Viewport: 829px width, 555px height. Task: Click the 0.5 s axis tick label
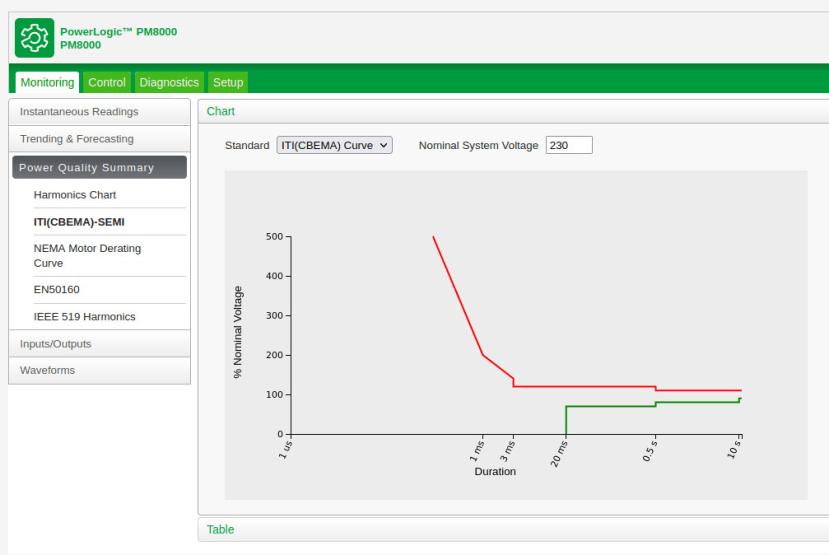[x=650, y=451]
